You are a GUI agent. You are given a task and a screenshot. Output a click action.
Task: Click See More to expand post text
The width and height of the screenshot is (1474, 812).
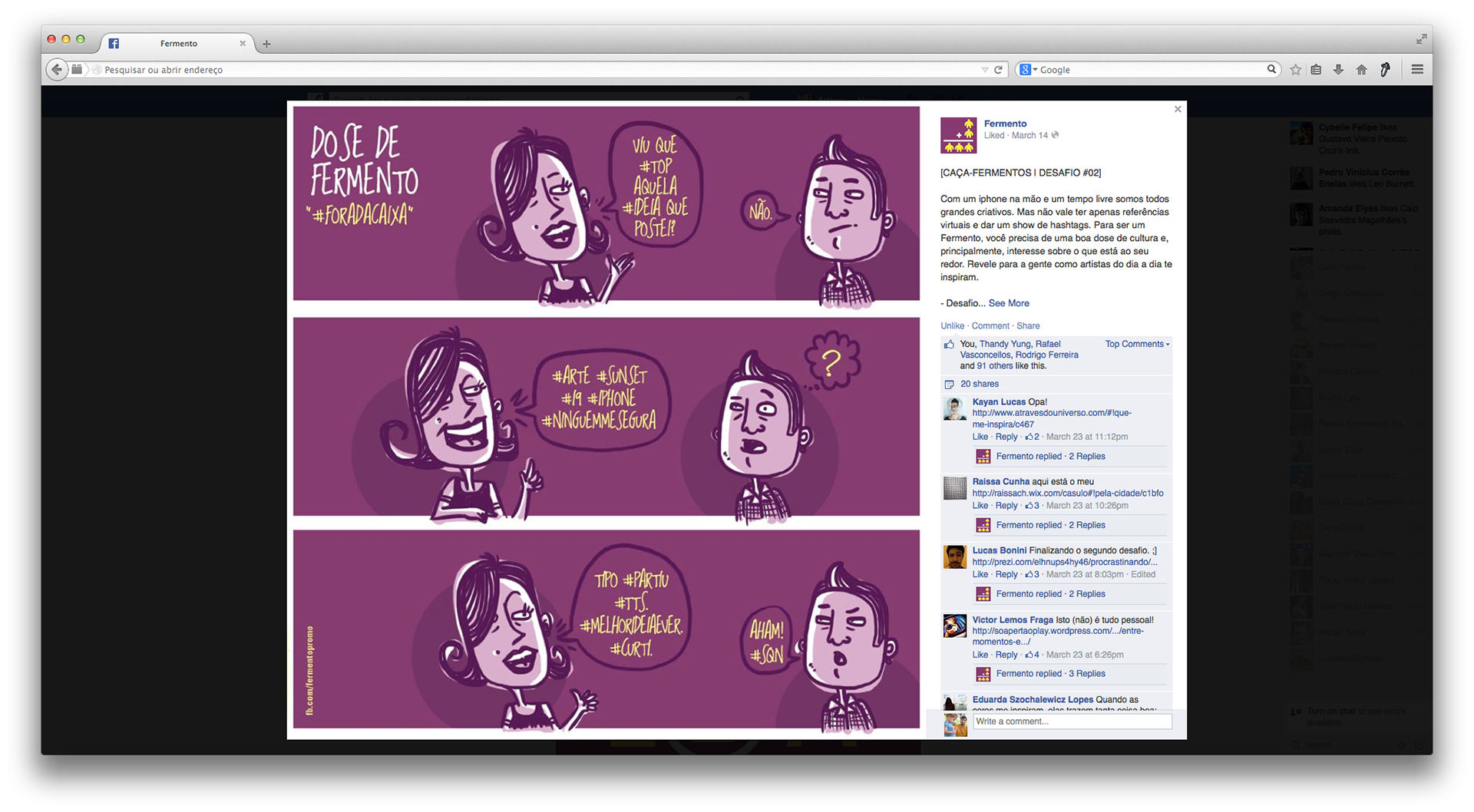[1009, 303]
